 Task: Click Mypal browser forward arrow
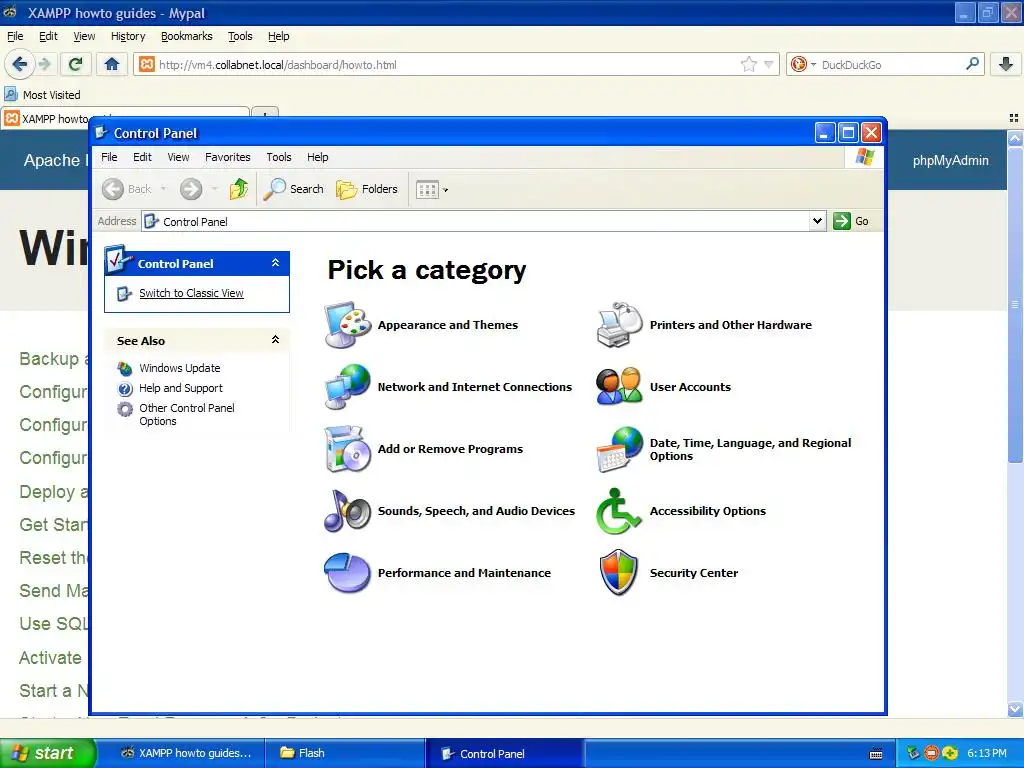[44, 64]
